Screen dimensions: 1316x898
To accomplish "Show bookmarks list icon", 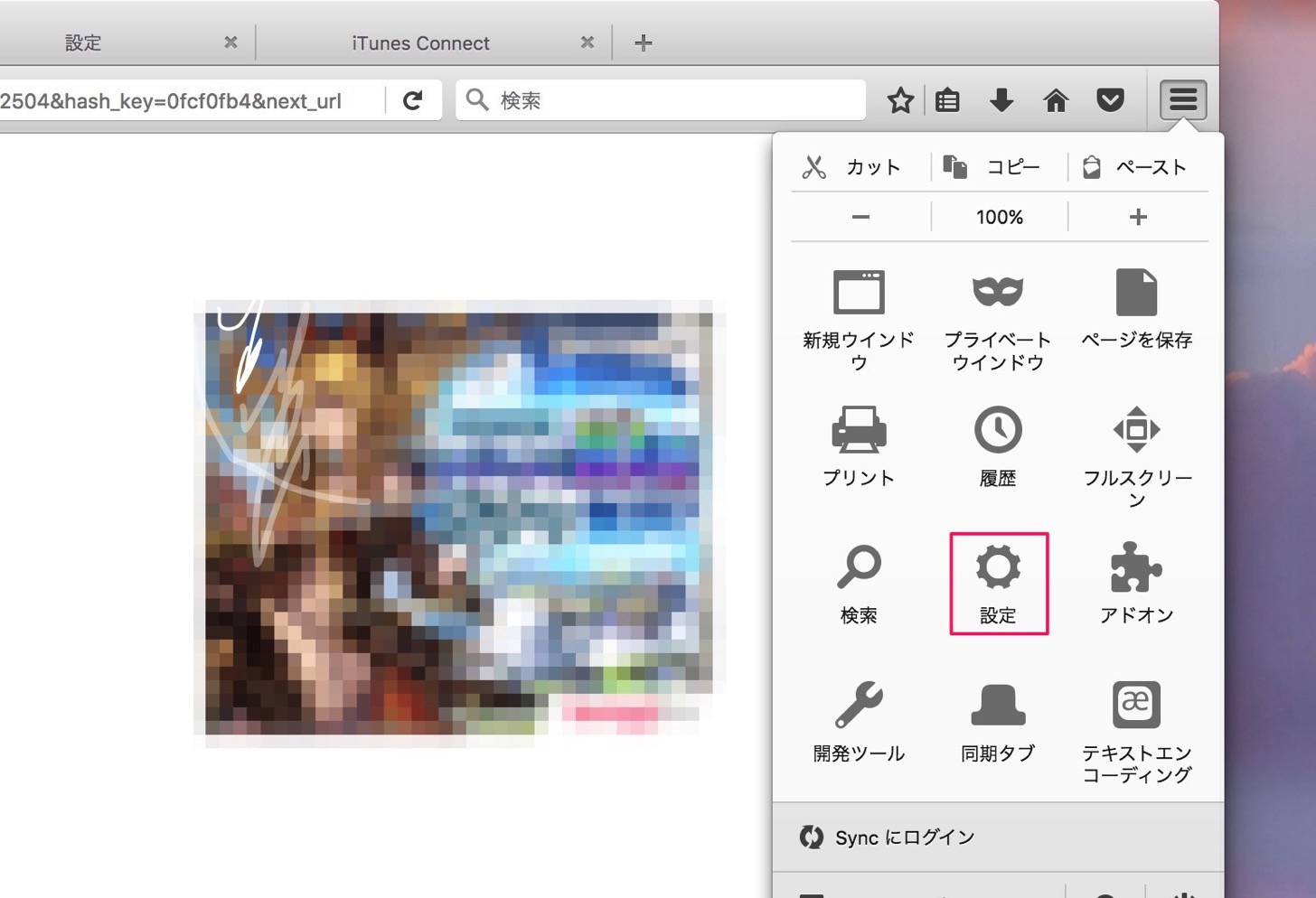I will tap(947, 100).
